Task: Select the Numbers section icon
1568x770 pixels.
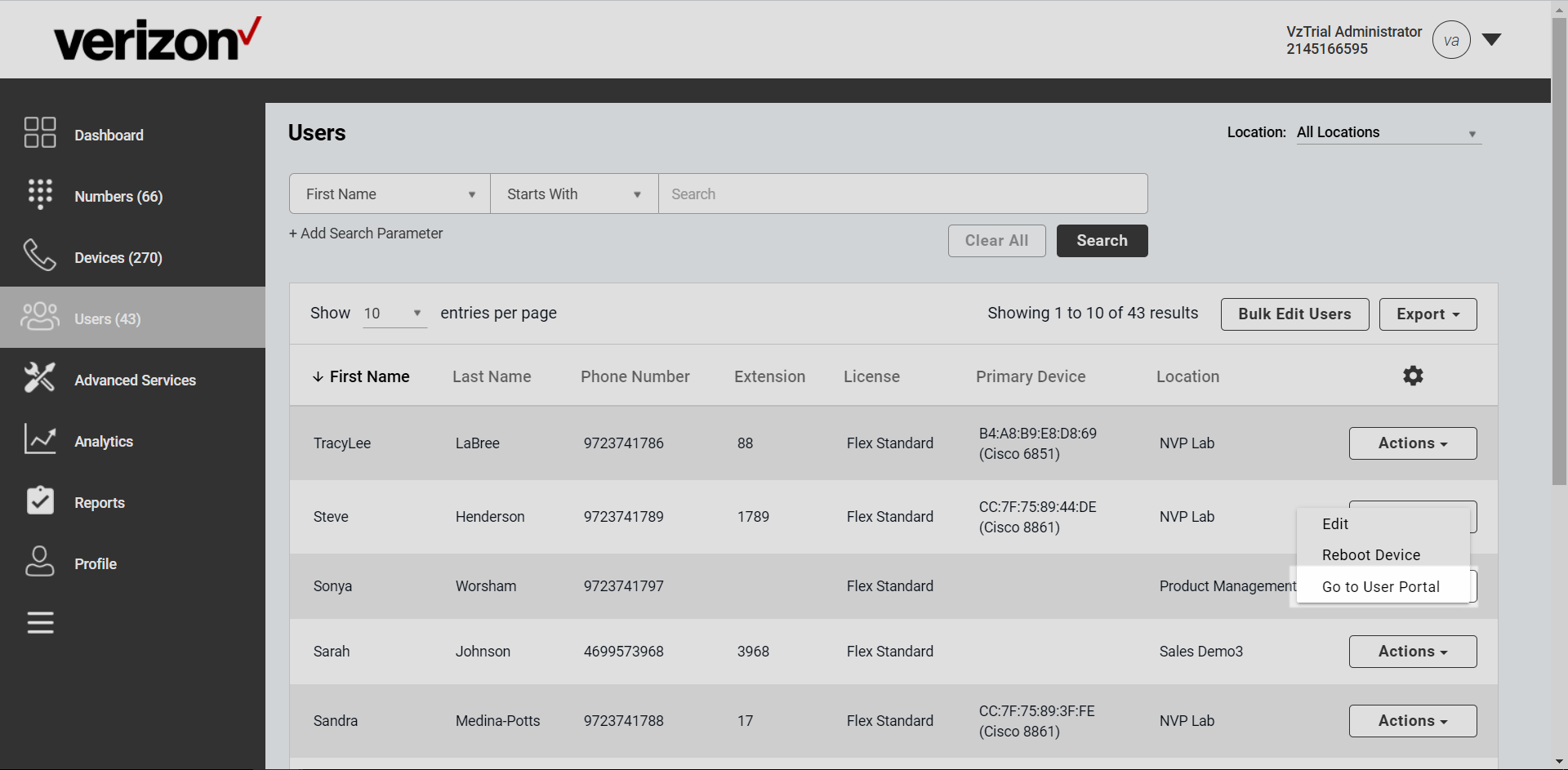Action: [40, 194]
